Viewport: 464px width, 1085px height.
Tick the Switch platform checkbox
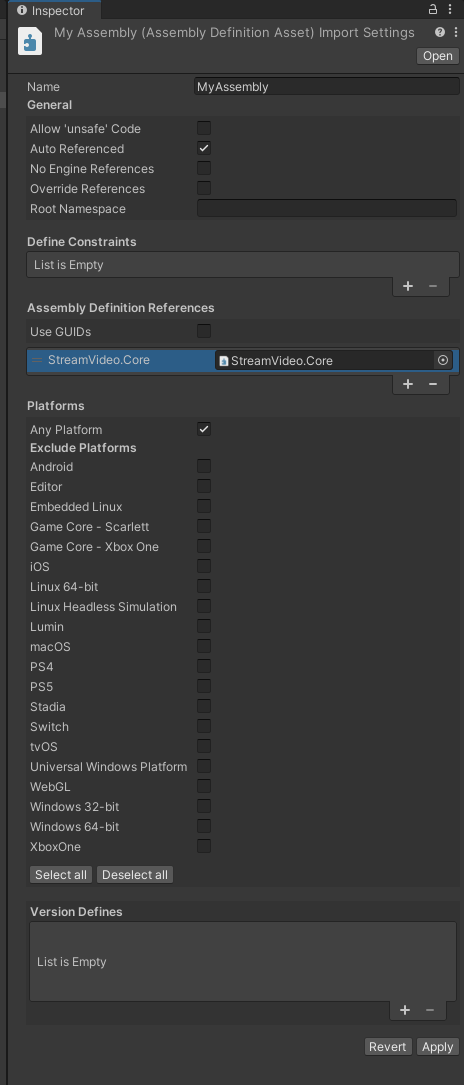204,726
